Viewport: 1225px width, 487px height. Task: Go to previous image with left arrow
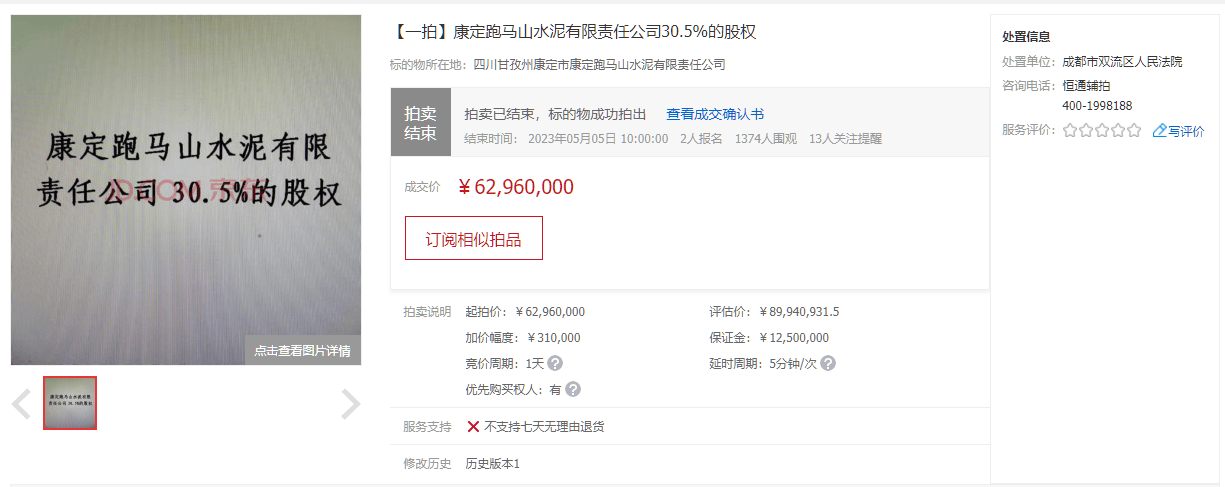pos(21,404)
